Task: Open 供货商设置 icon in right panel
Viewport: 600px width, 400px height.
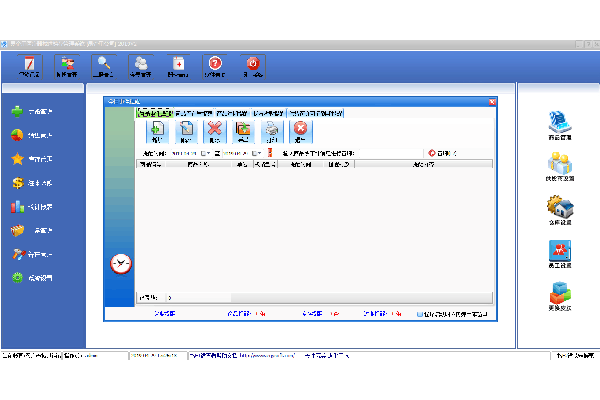Action: tap(560, 167)
